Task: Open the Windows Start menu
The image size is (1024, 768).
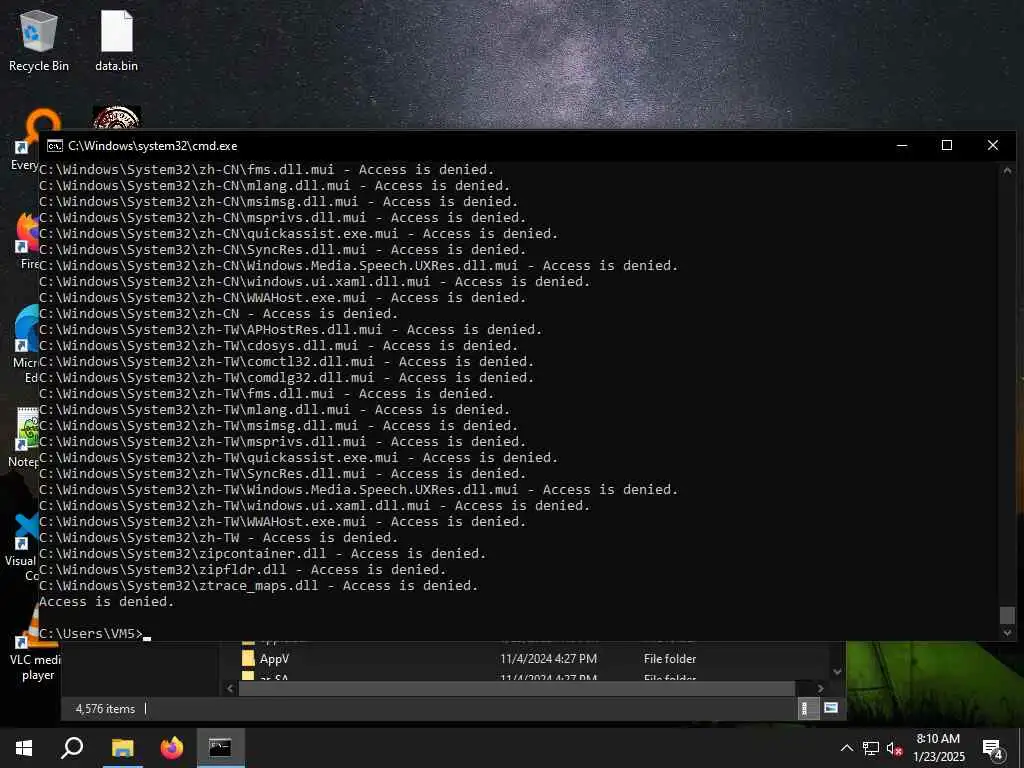Action: [x=24, y=748]
